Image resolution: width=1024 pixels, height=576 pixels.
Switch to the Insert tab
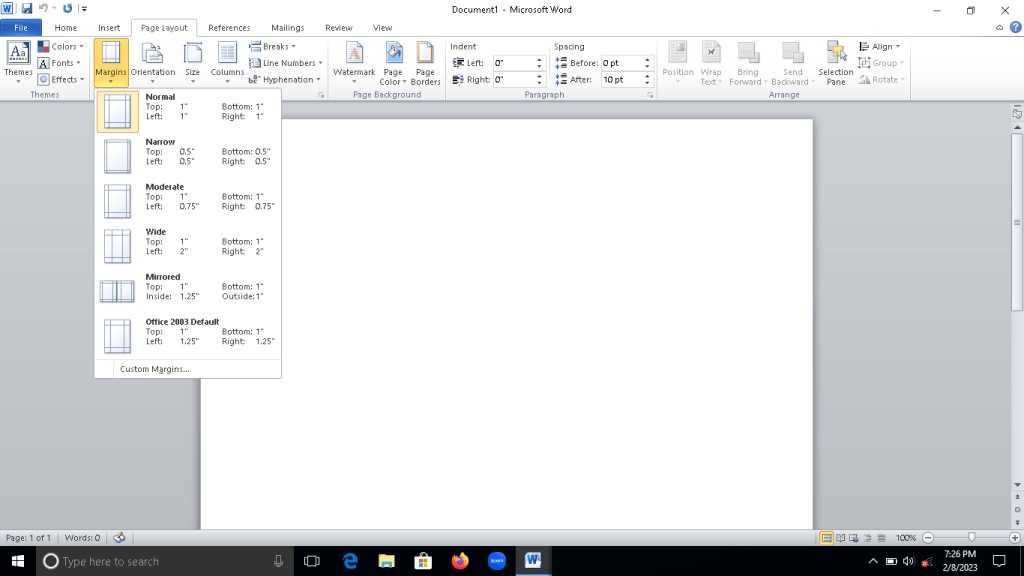coord(109,27)
